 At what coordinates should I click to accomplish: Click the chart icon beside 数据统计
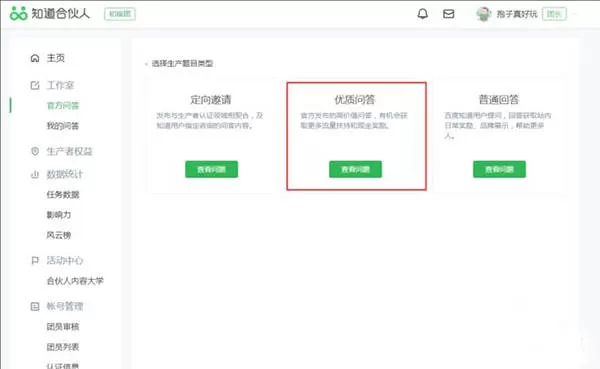pyautogui.click(x=35, y=175)
